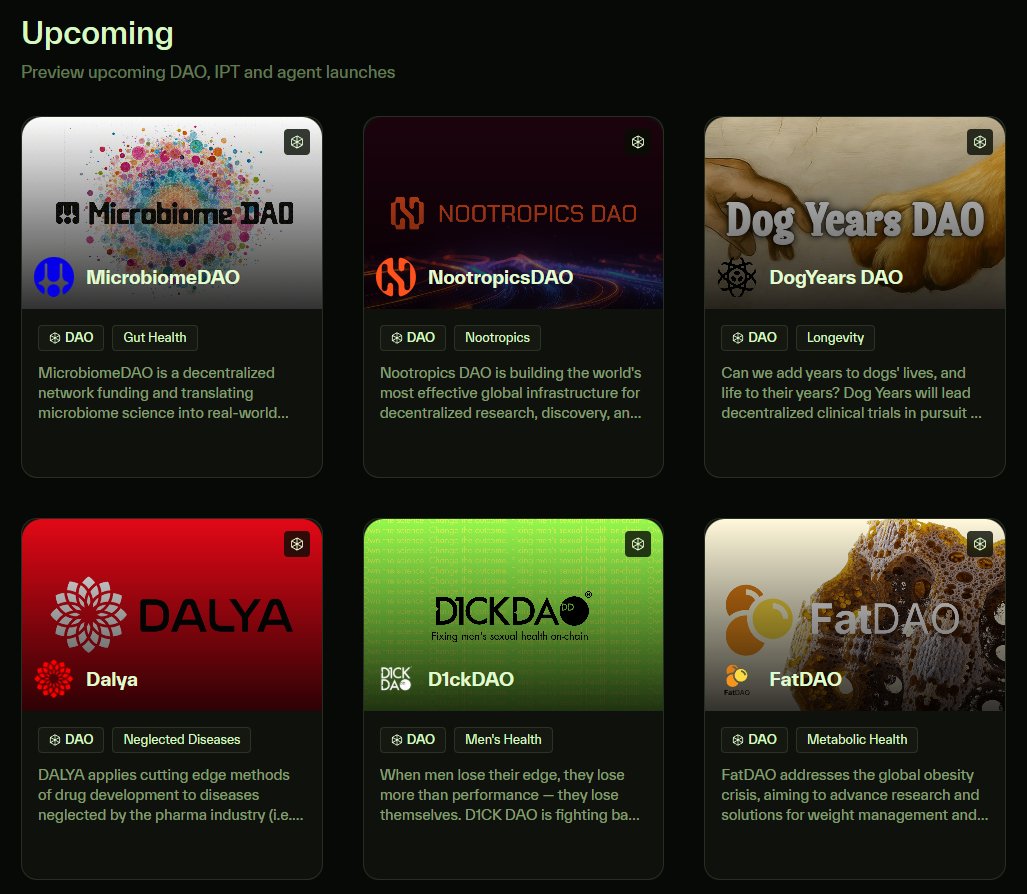Image resolution: width=1027 pixels, height=894 pixels.
Task: Click the FatDAO obesity description text
Action: [x=855, y=794]
